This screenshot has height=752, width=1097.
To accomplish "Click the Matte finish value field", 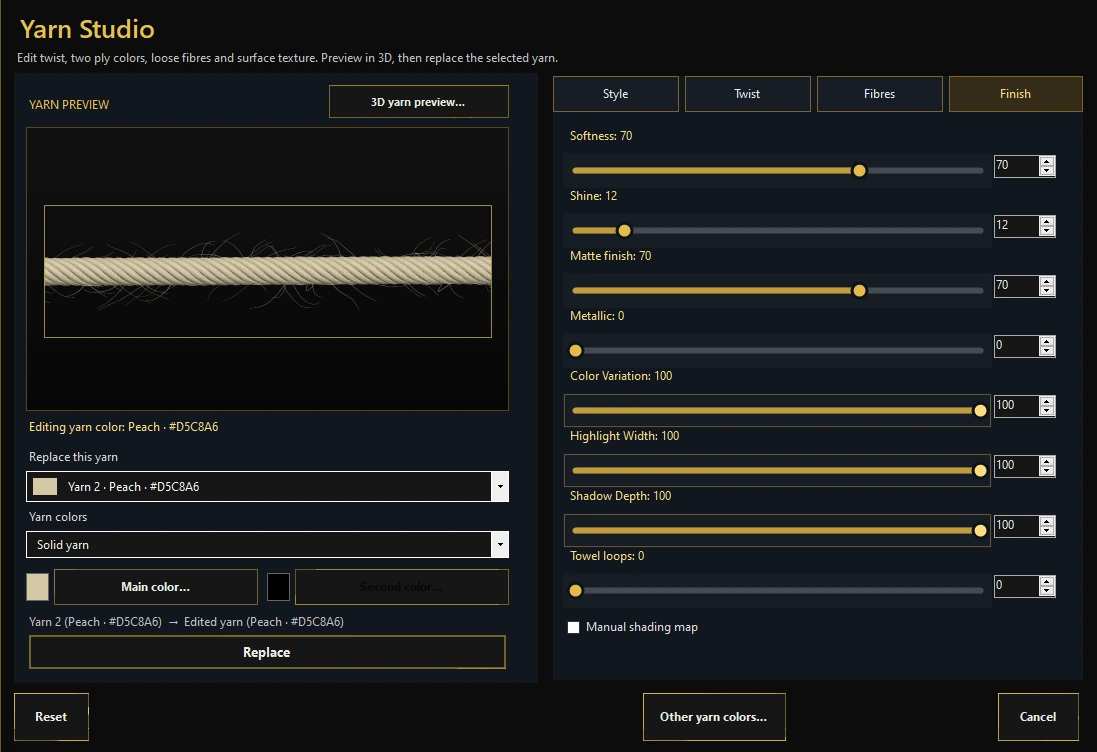I will pyautogui.click(x=1017, y=285).
